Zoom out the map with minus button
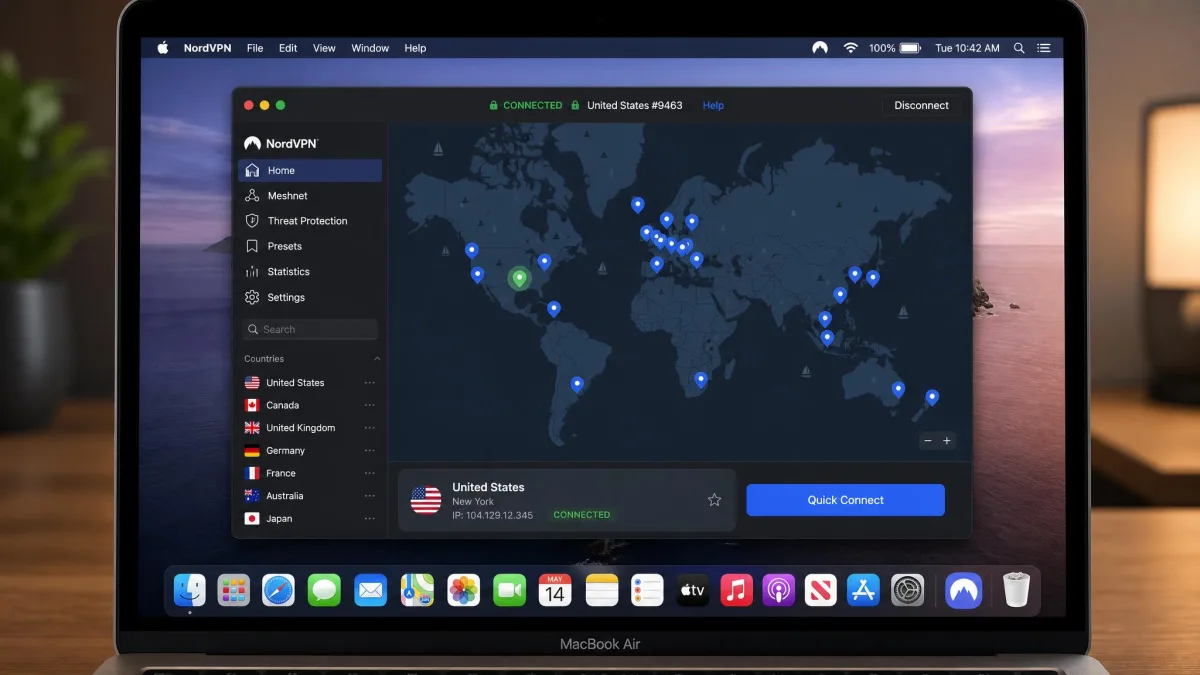Screen dimensions: 1200x675 tap(928, 441)
